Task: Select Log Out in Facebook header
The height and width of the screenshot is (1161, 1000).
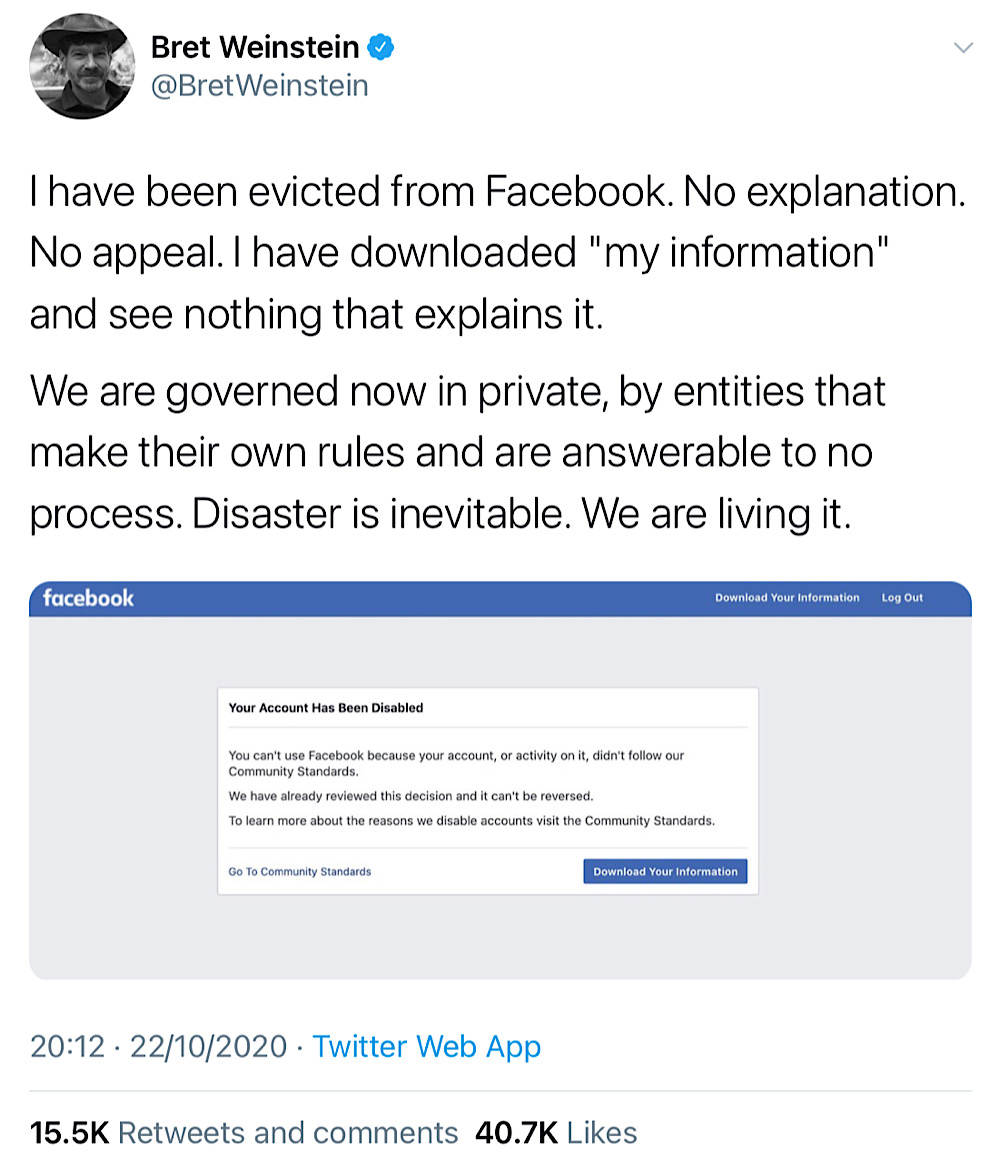Action: click(x=902, y=598)
